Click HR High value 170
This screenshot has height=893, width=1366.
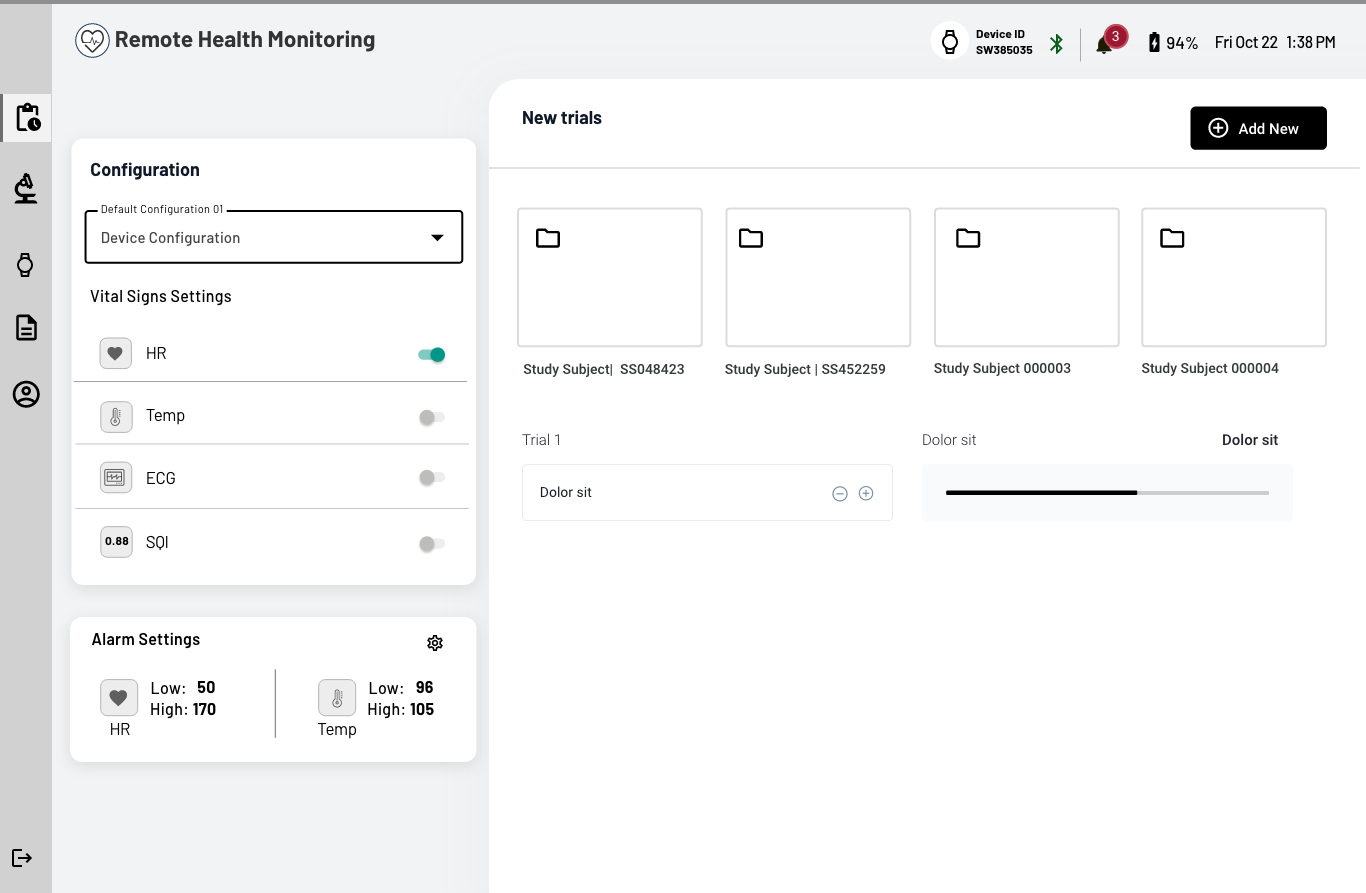pos(204,710)
